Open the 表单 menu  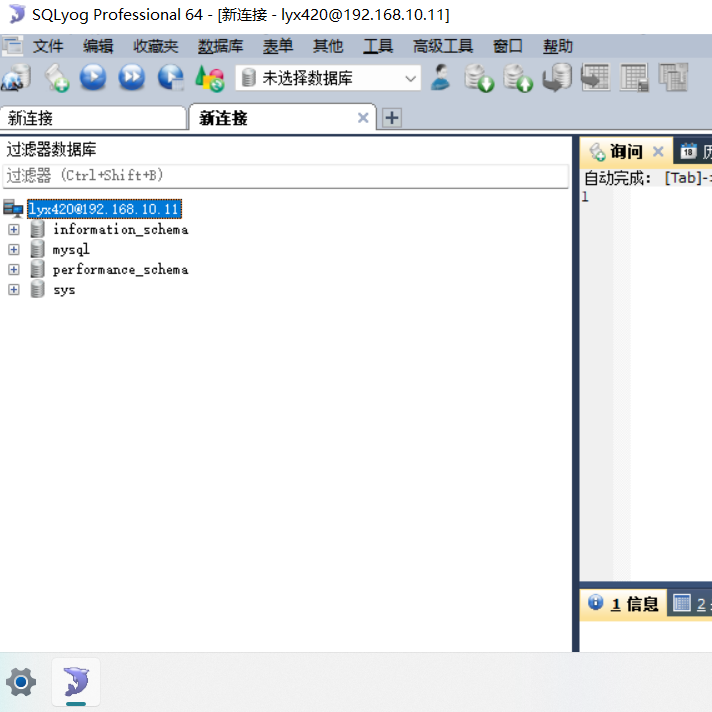[278, 46]
